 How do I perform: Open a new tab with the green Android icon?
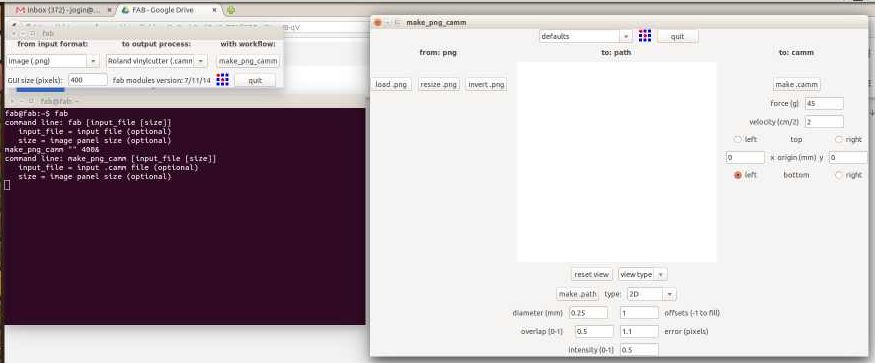[230, 10]
